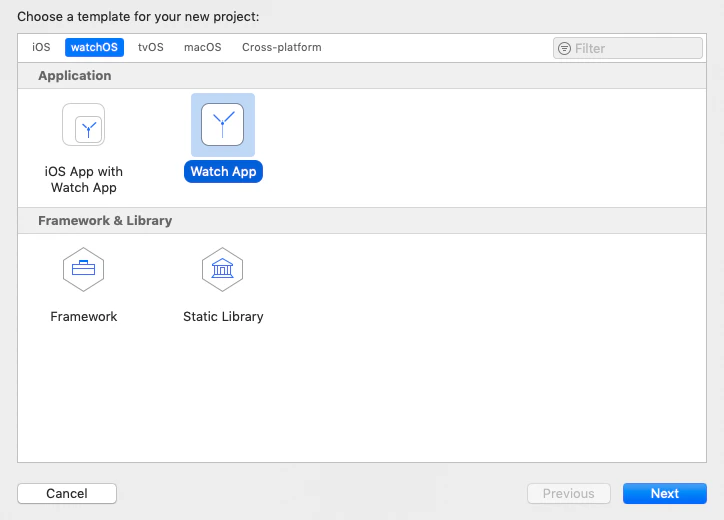Choose the Framework briefcase icon

tap(84, 269)
